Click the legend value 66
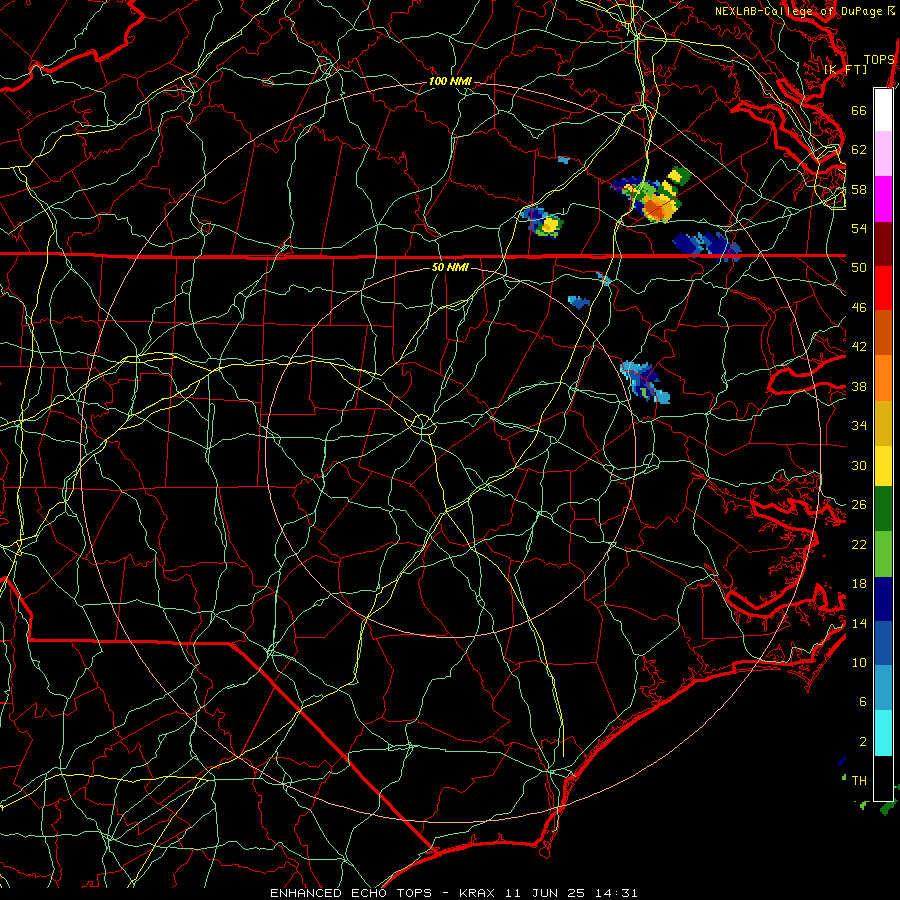Screen dimensions: 900x900 tap(859, 110)
